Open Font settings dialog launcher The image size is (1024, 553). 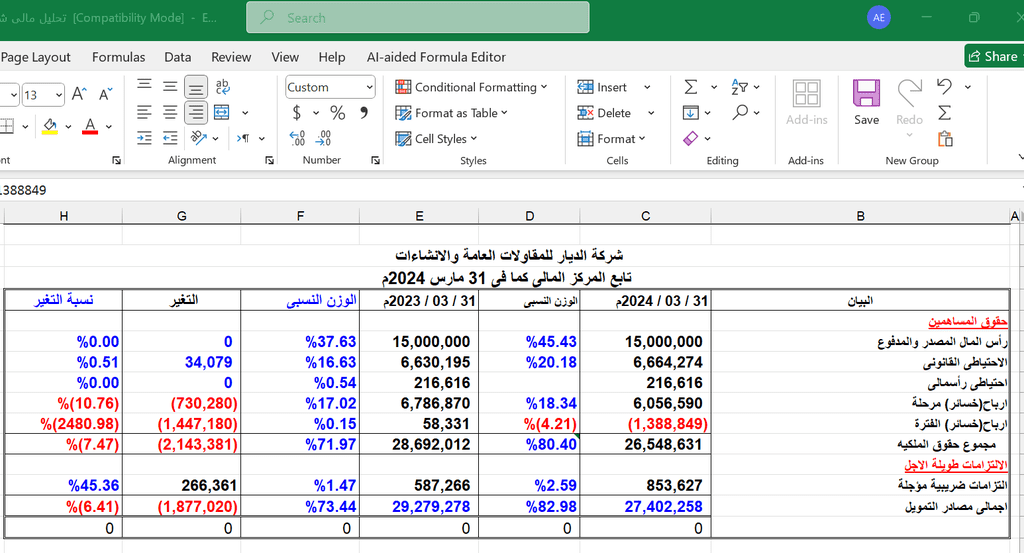point(116,161)
